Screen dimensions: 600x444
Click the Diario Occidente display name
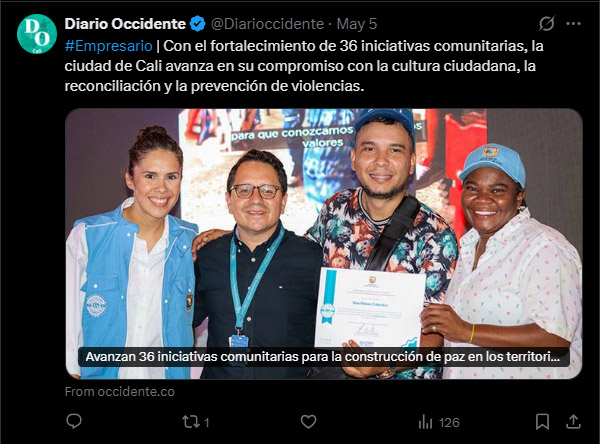pos(125,24)
